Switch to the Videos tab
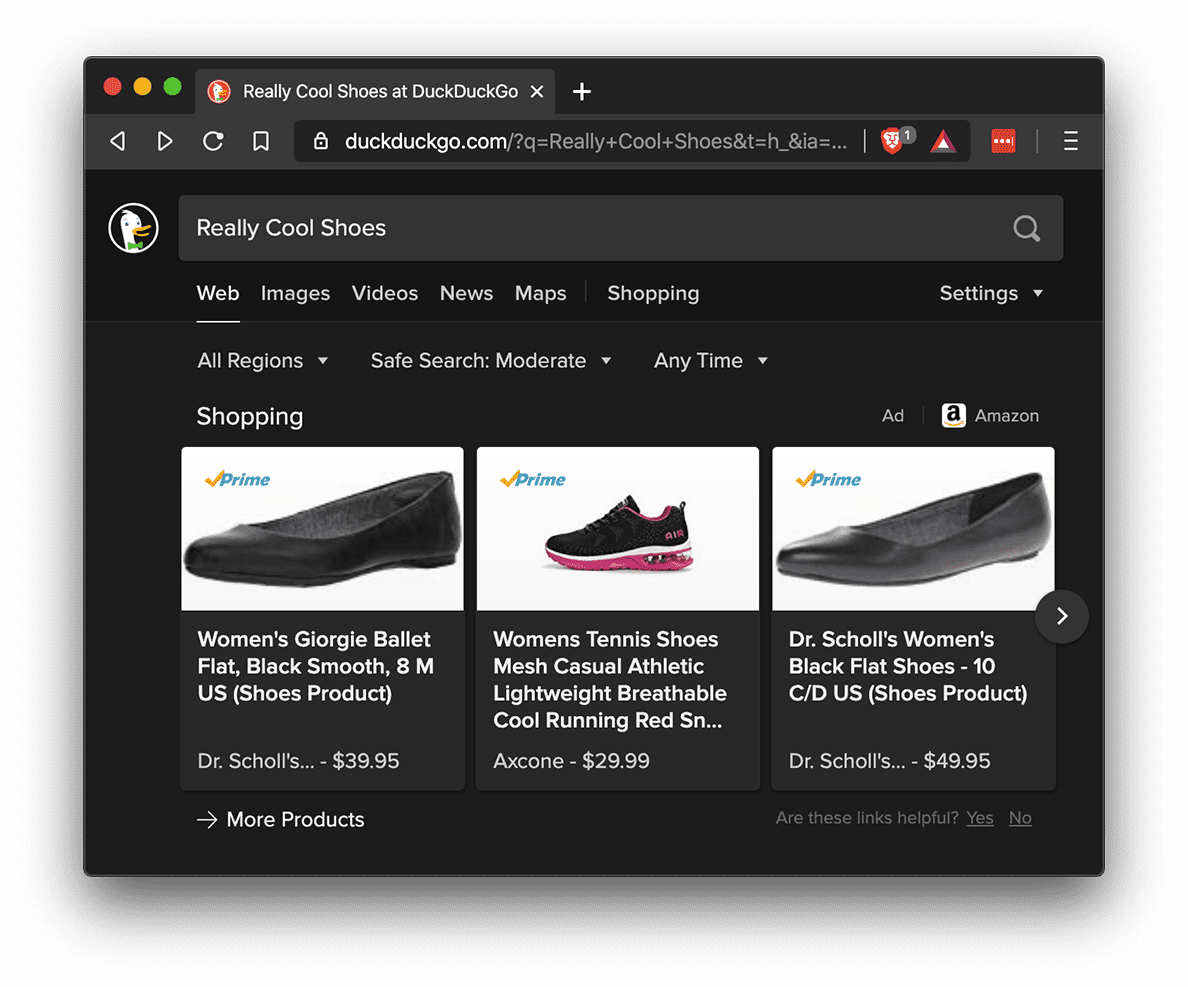 [384, 293]
